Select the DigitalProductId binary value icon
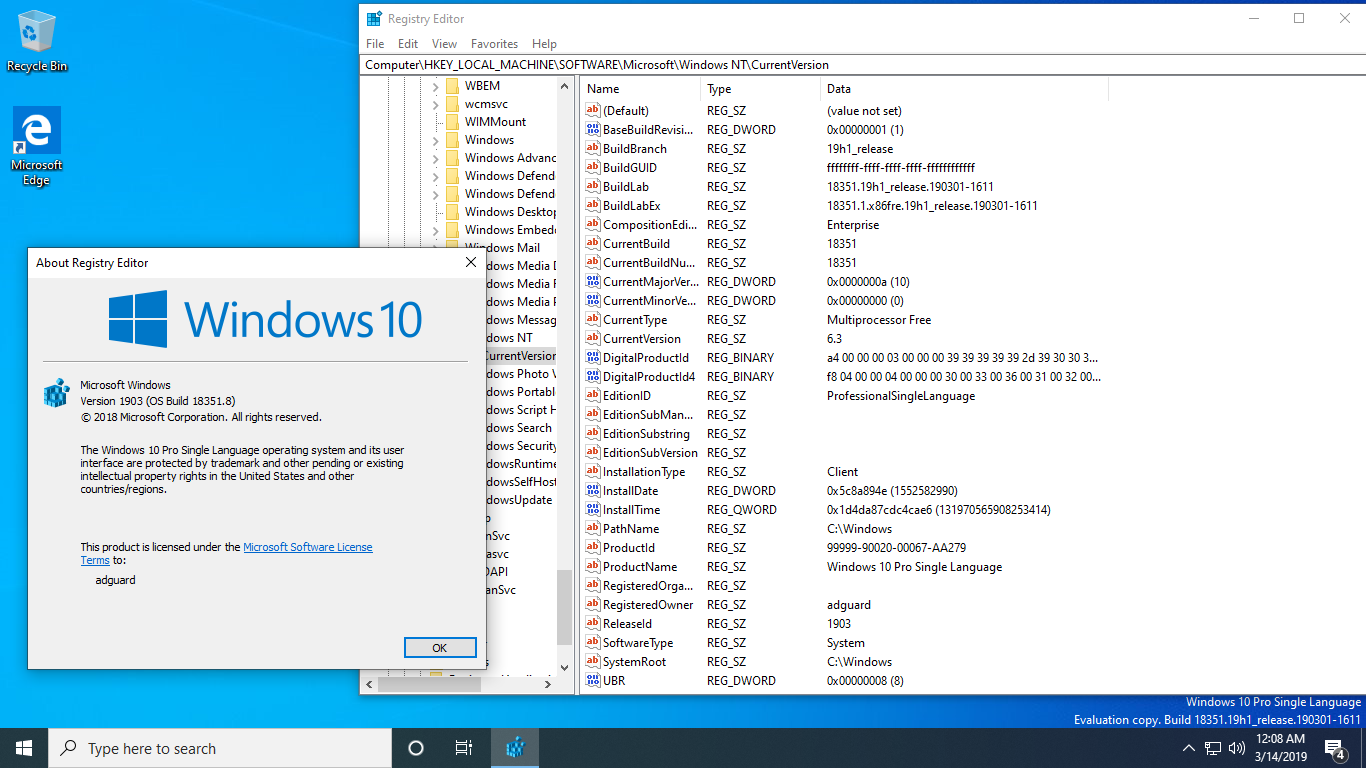Screen dimensions: 1366x768 pyautogui.click(x=593, y=358)
